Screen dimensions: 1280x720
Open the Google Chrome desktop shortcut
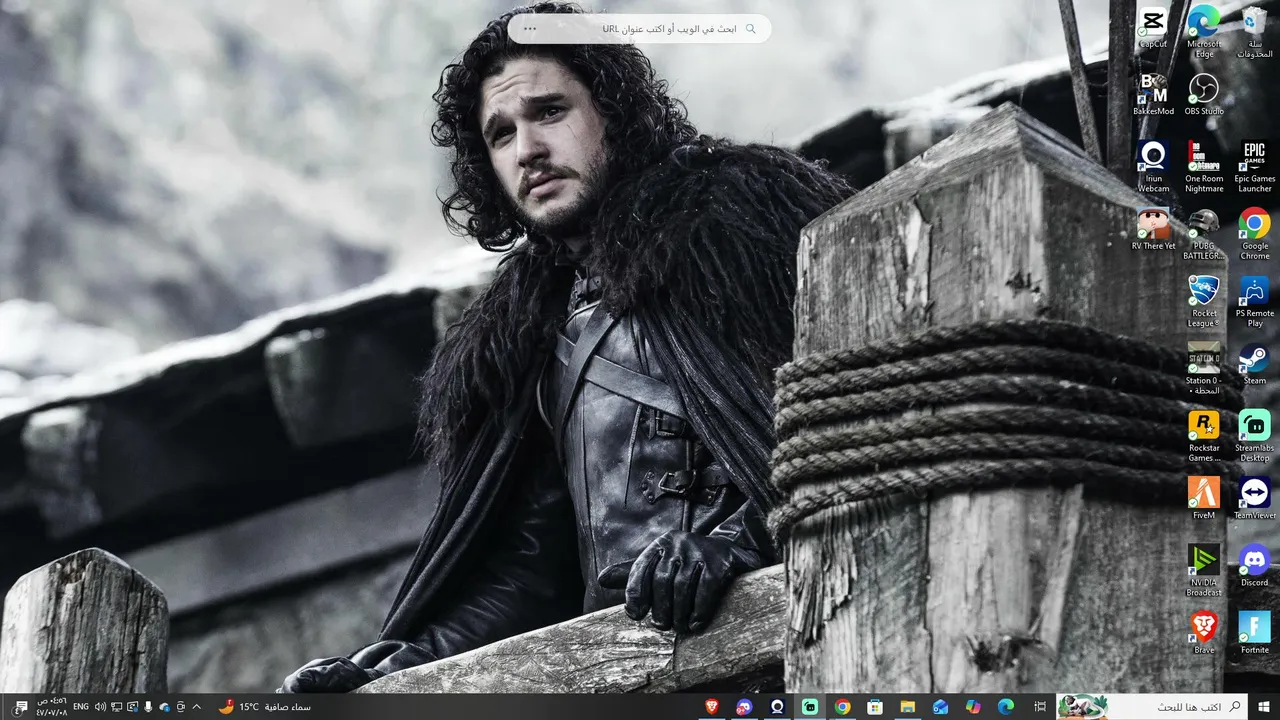click(x=1255, y=235)
